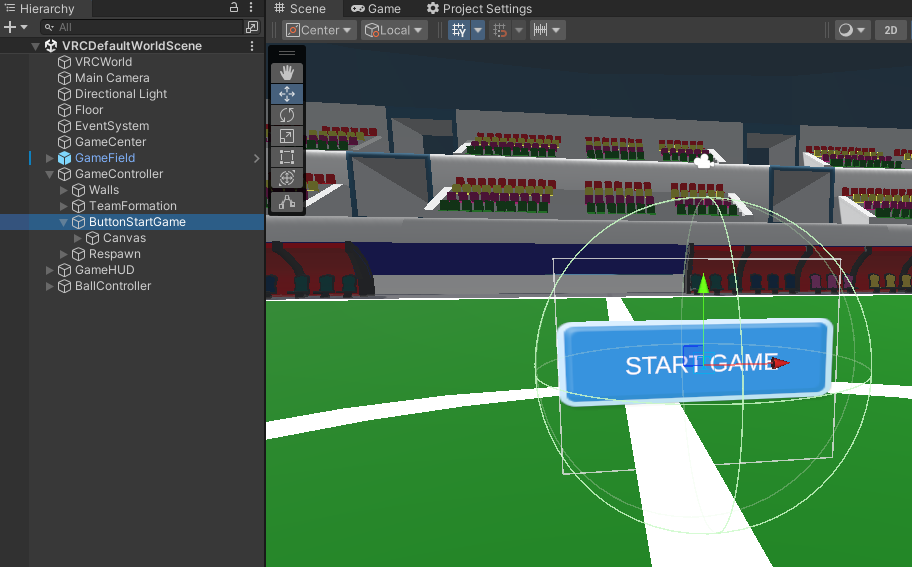This screenshot has height=567, width=912.
Task: Click the Hierarchy panel lock icon
Action: click(234, 8)
